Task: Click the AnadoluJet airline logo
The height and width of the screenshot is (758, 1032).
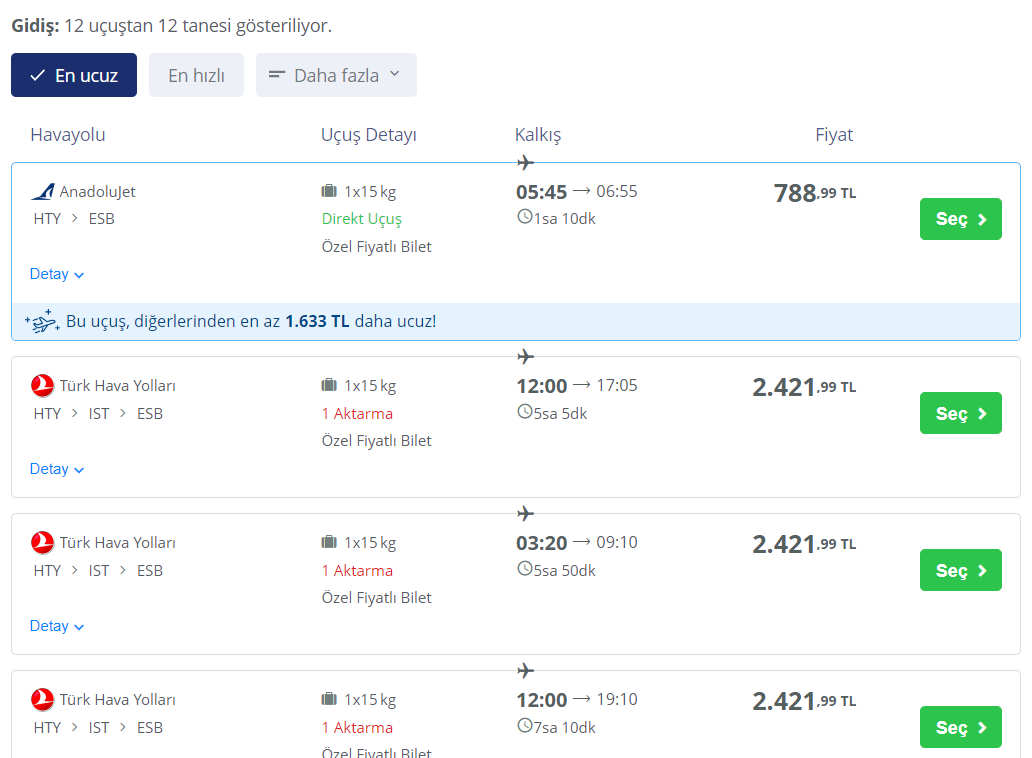Action: (x=43, y=191)
